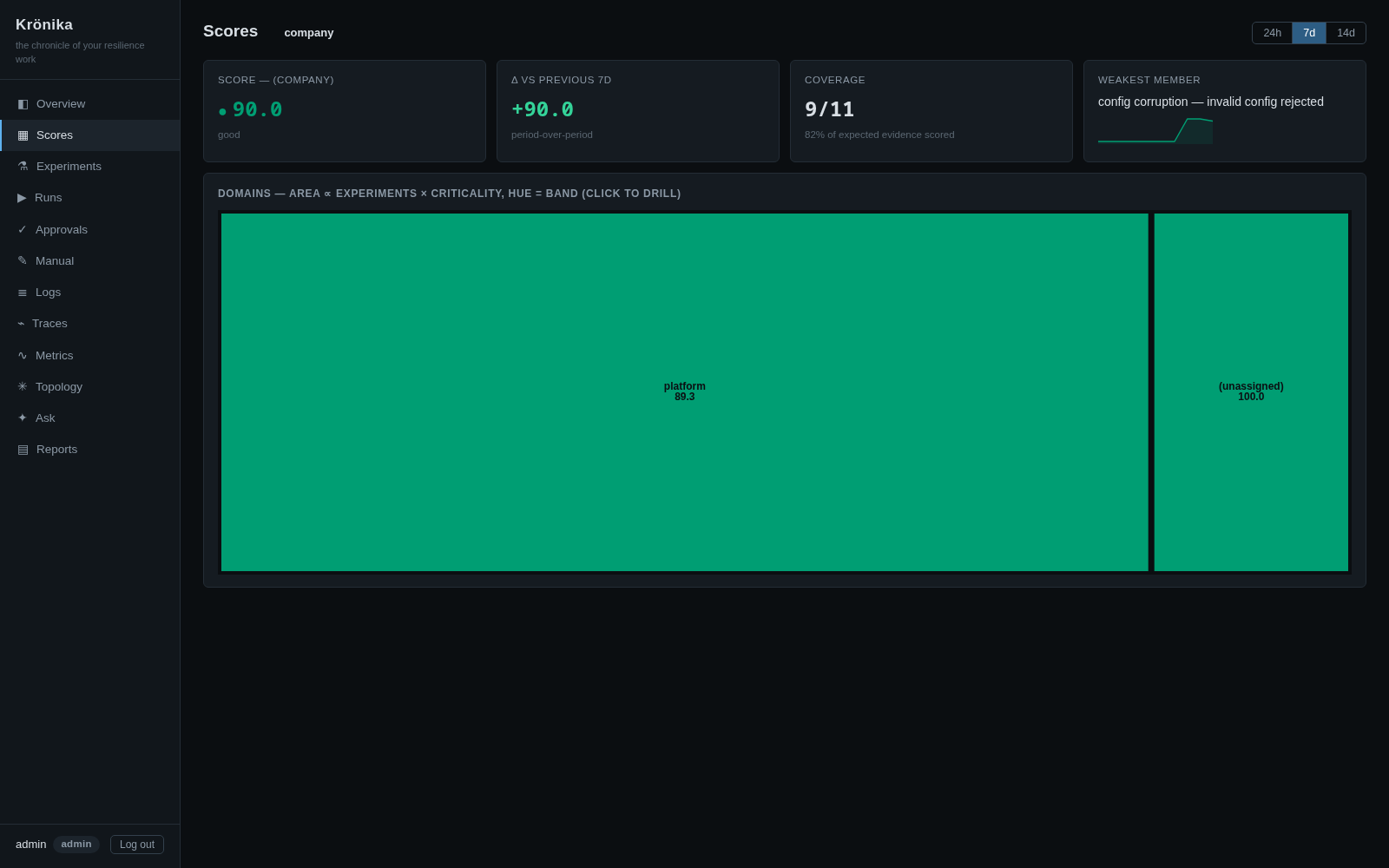Drill into the (unassigned) domain tile

pyautogui.click(x=1251, y=392)
